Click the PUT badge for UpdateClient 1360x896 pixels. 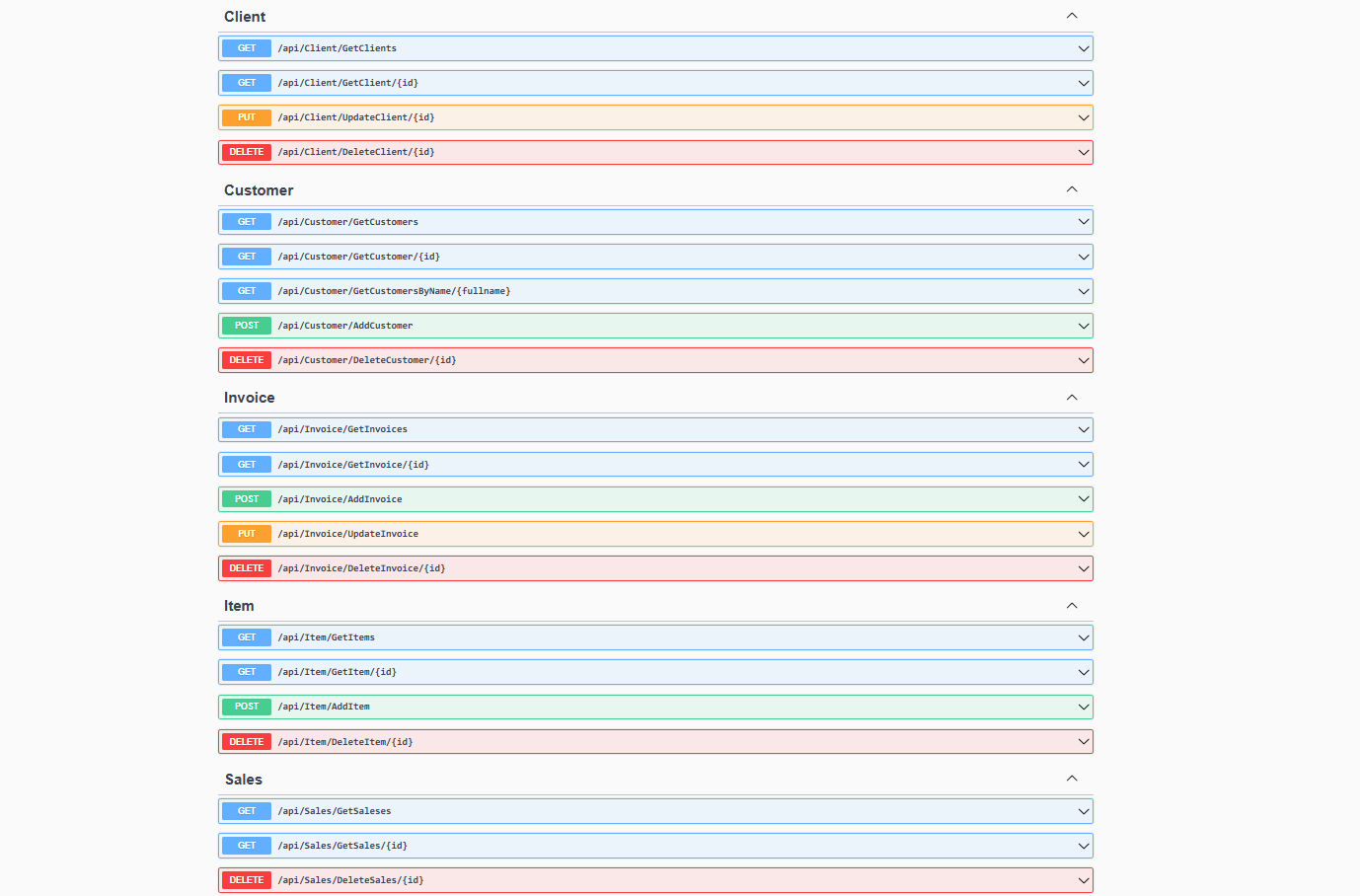tap(247, 117)
